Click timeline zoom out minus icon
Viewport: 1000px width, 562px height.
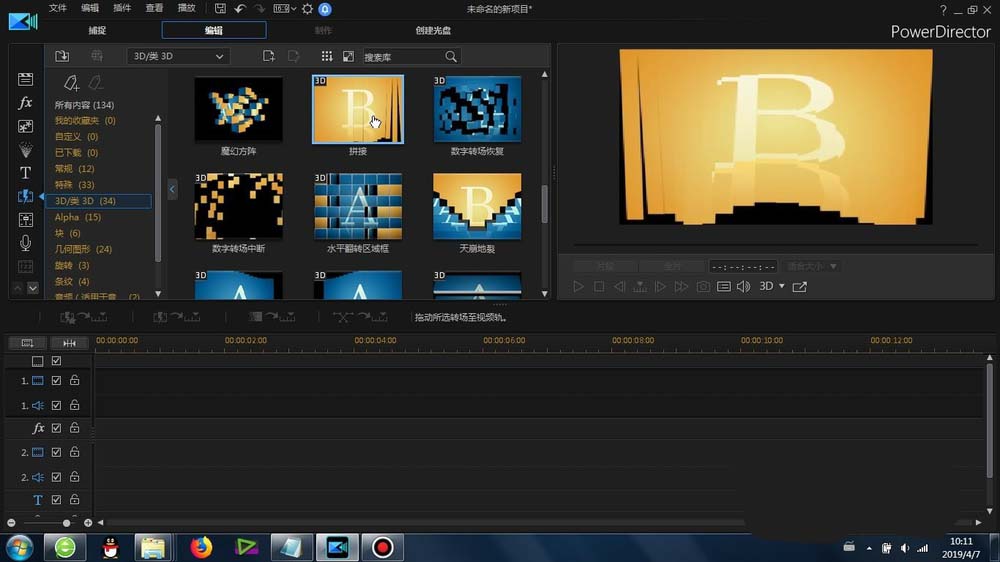tap(11, 523)
